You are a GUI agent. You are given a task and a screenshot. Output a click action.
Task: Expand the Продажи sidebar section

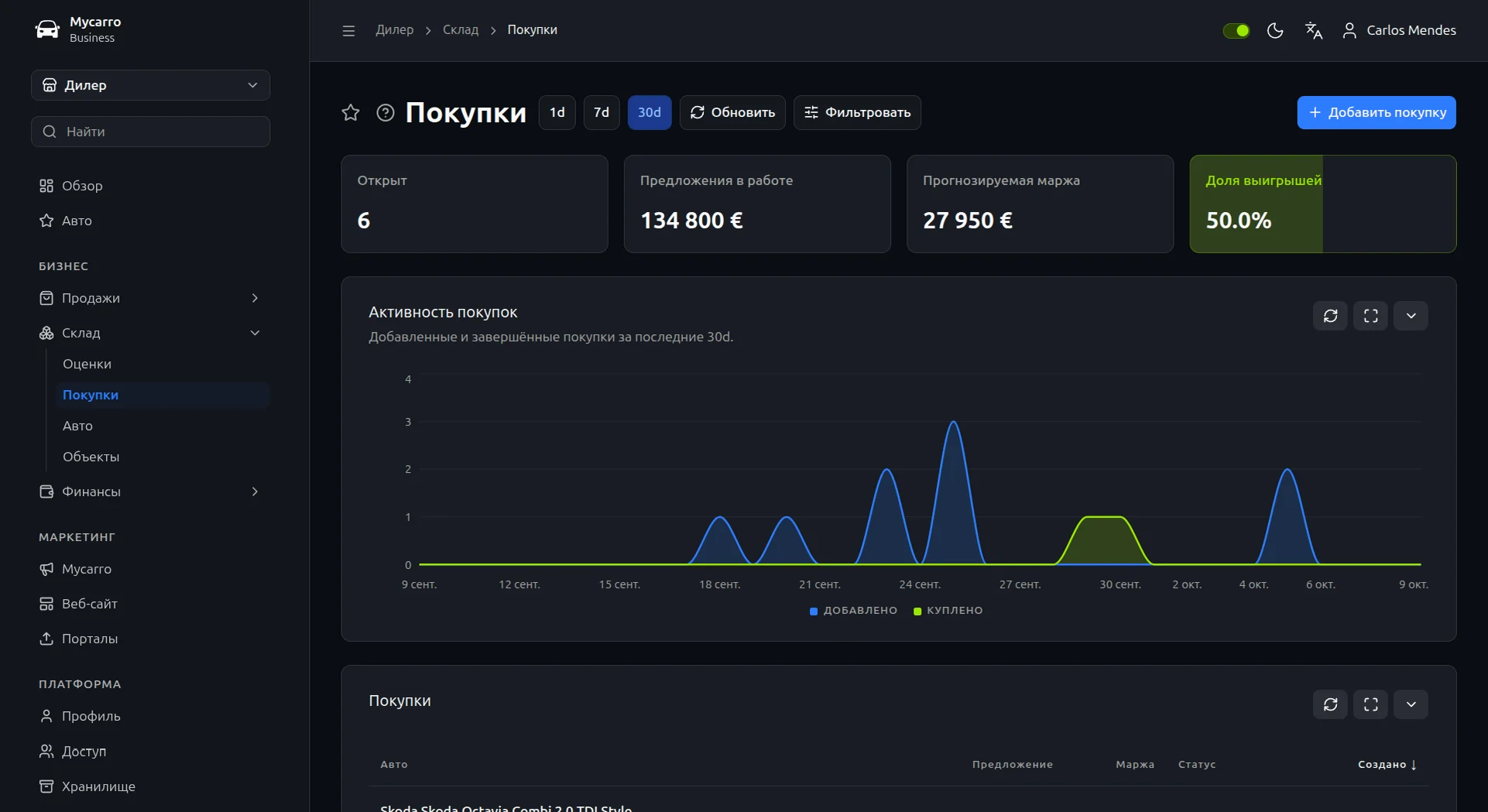(150, 298)
